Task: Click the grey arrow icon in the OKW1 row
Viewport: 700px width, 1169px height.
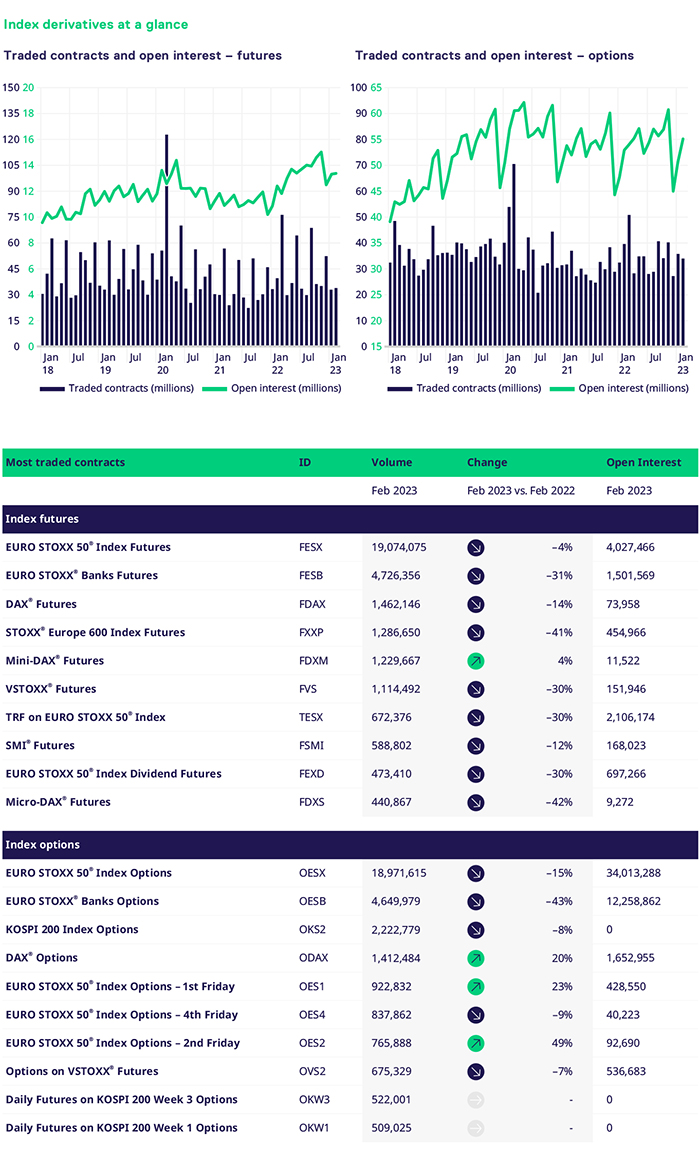Action: click(x=476, y=1128)
